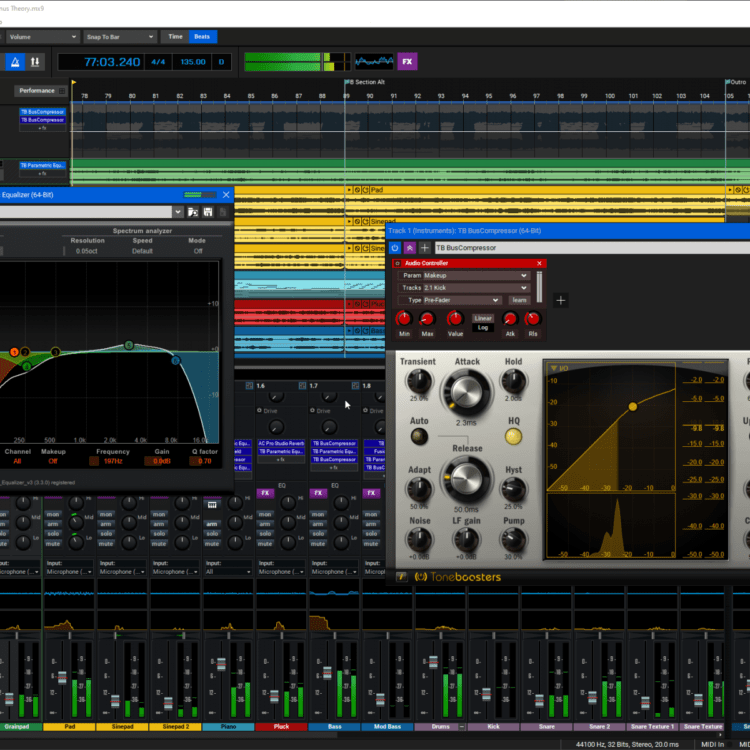Click the blue waveform analyzer display
The height and width of the screenshot is (750, 750).
coord(374,61)
